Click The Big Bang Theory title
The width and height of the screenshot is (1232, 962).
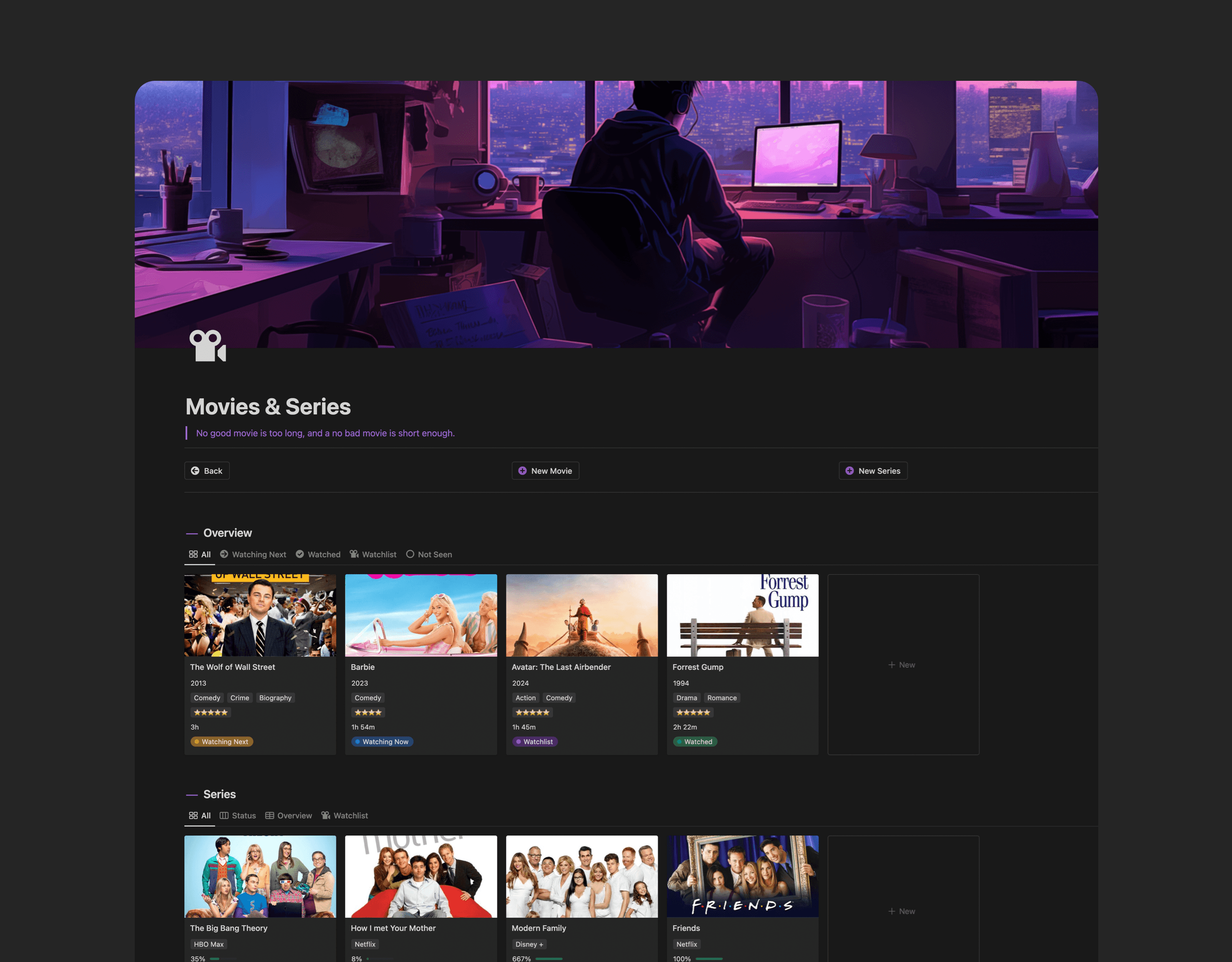[x=229, y=928]
